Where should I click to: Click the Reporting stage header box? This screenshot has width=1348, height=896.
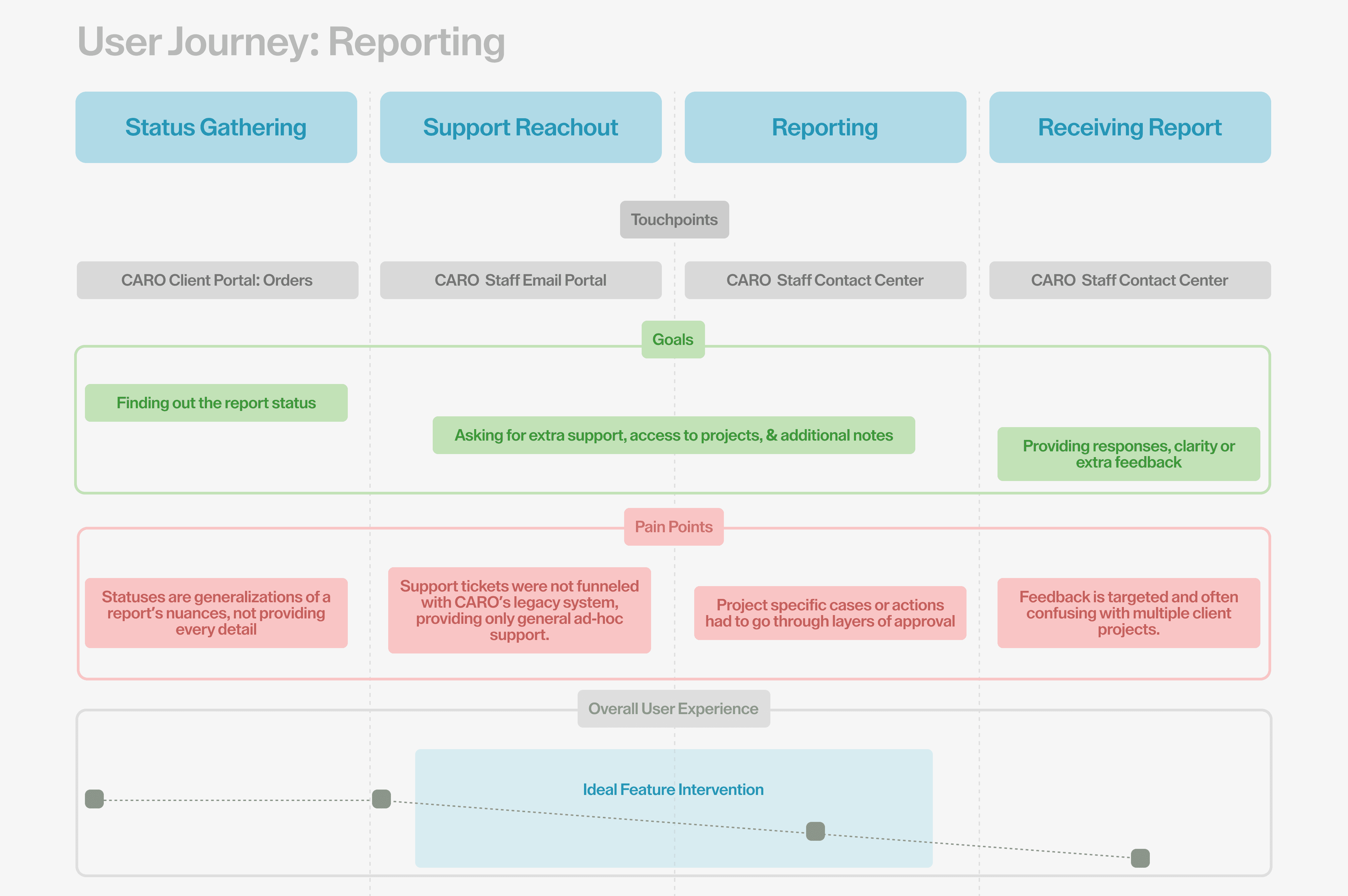coord(825,127)
